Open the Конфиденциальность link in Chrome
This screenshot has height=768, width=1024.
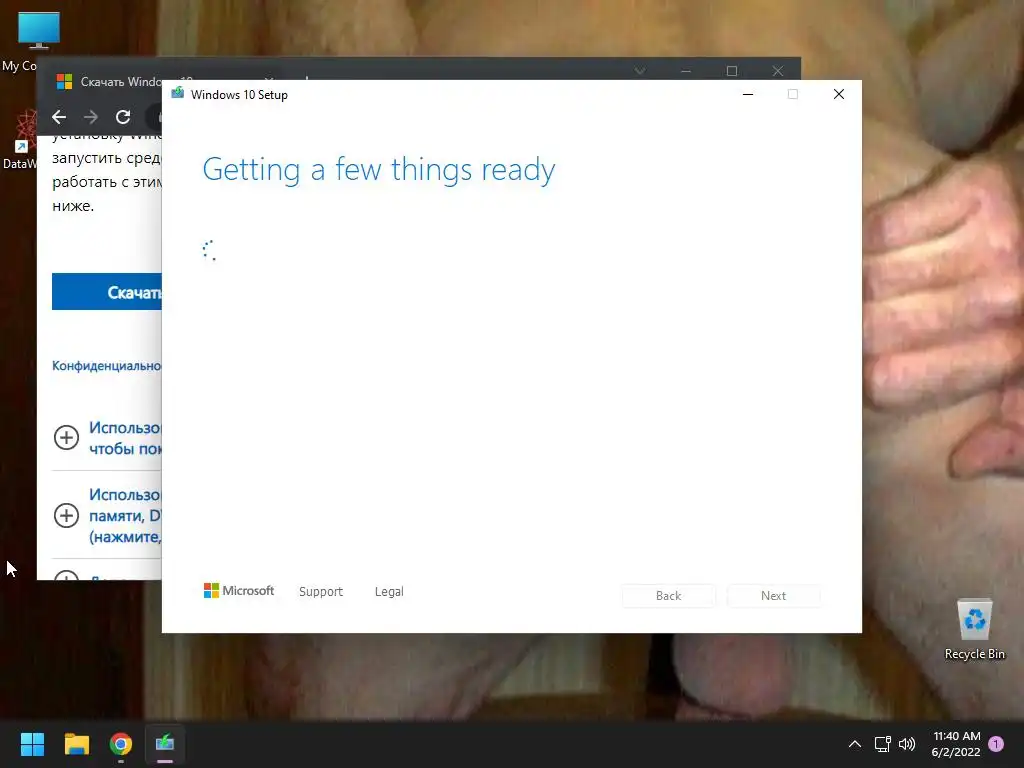coord(106,366)
